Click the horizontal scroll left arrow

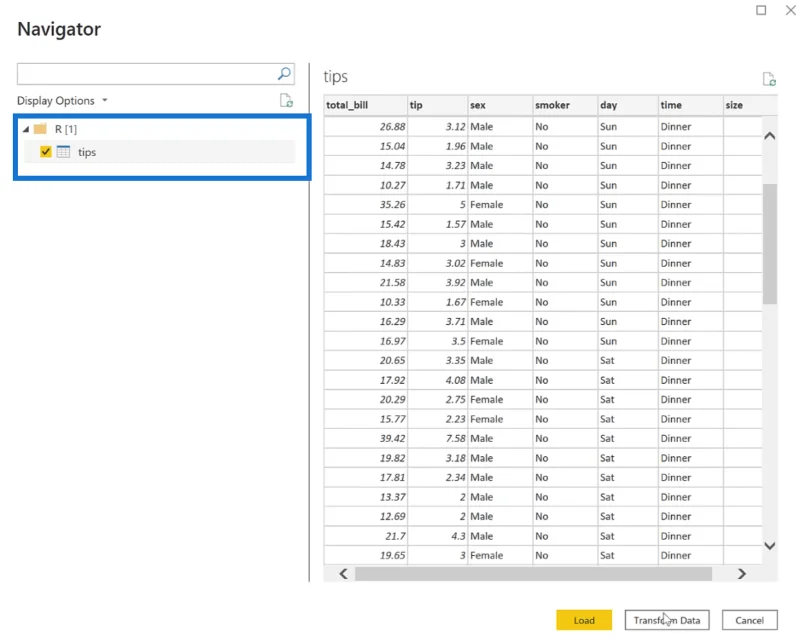click(343, 574)
